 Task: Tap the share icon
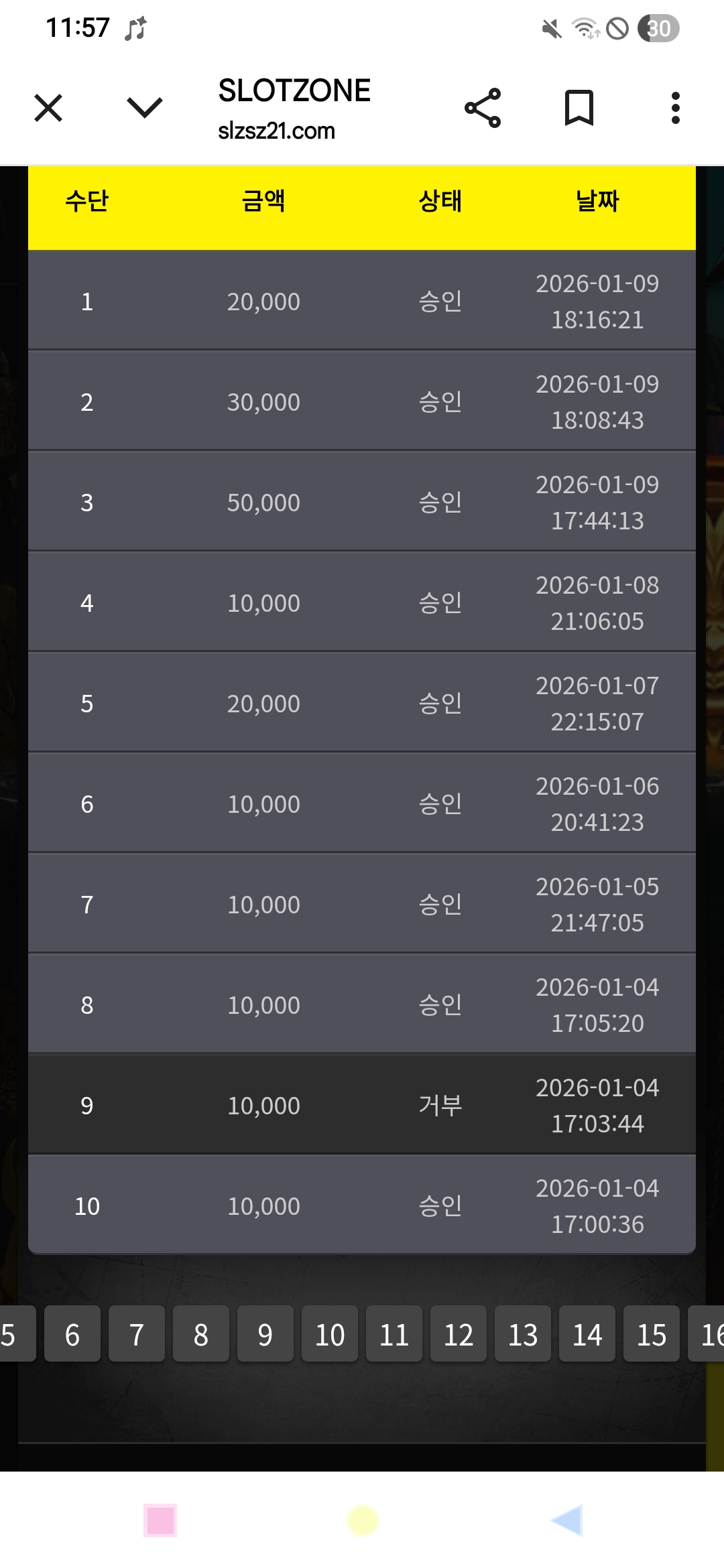(x=483, y=108)
